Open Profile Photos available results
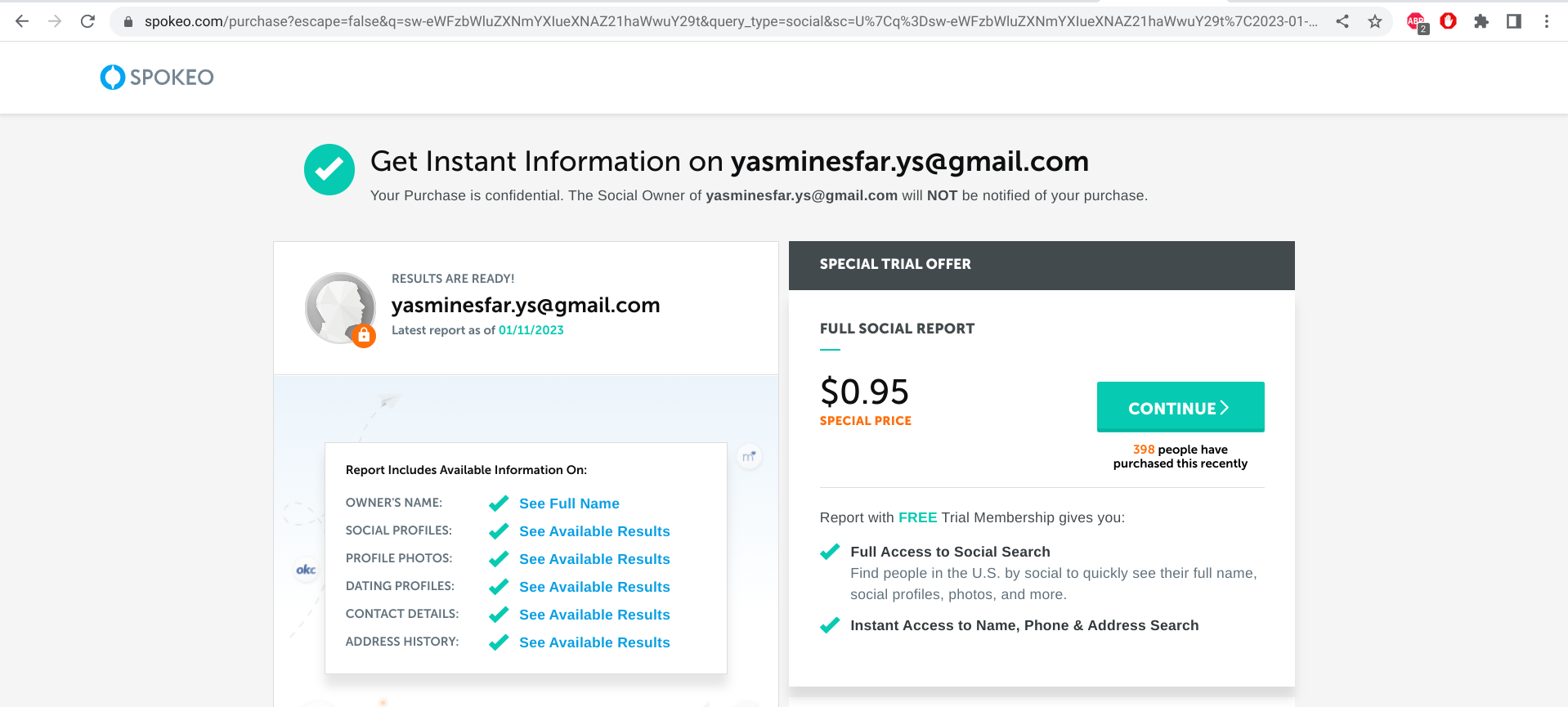This screenshot has width=1568, height=707. (594, 559)
